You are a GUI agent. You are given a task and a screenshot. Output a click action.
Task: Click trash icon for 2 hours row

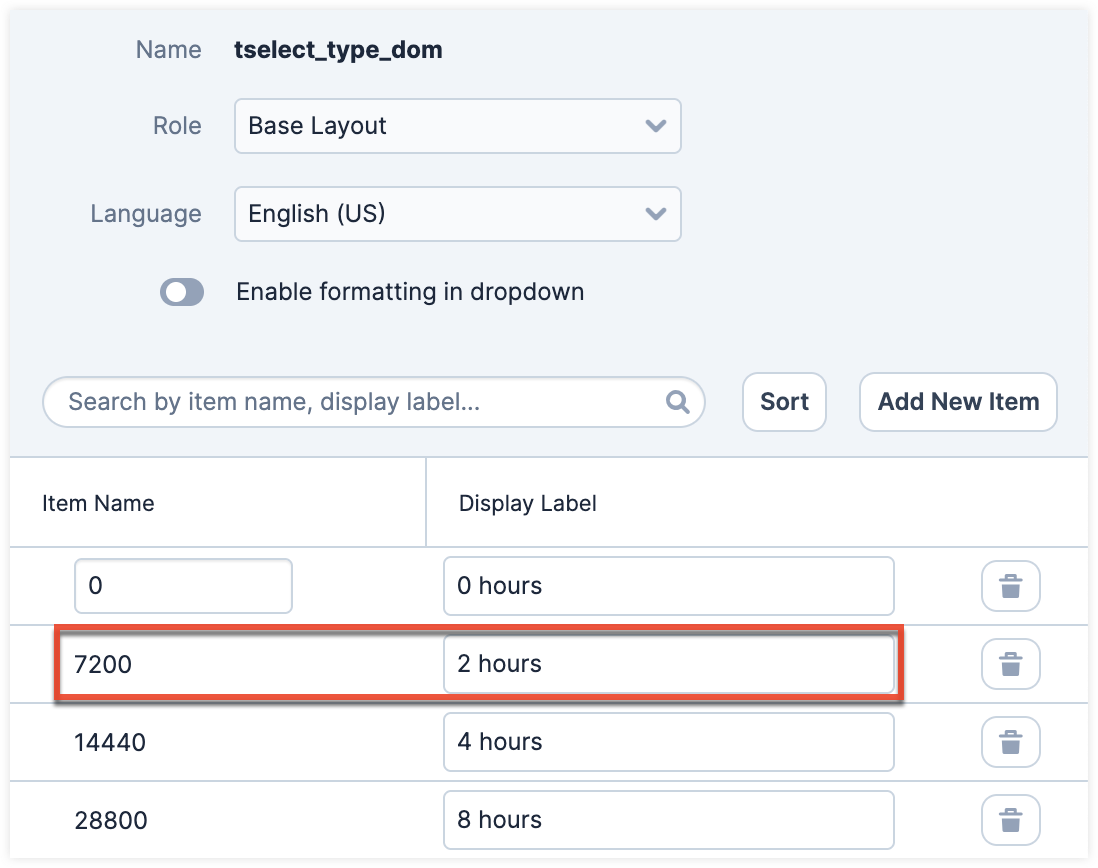click(1011, 664)
